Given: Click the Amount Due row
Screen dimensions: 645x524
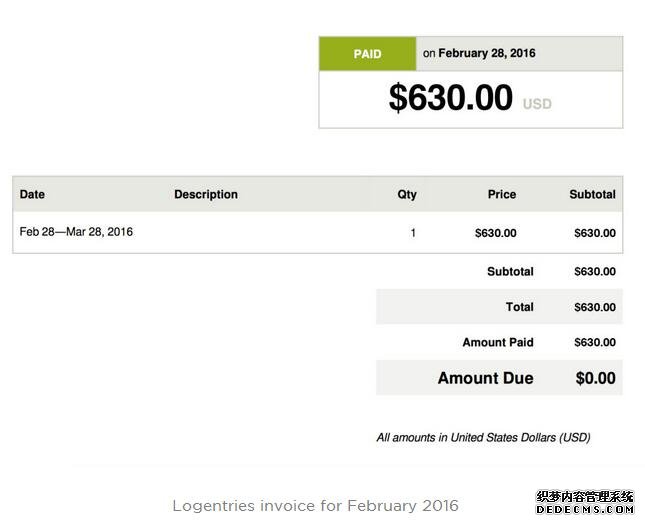Looking at the screenshot, I should click(499, 378).
